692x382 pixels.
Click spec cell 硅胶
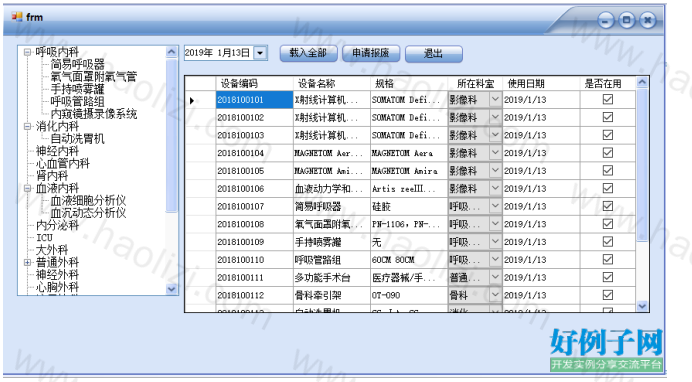409,206
